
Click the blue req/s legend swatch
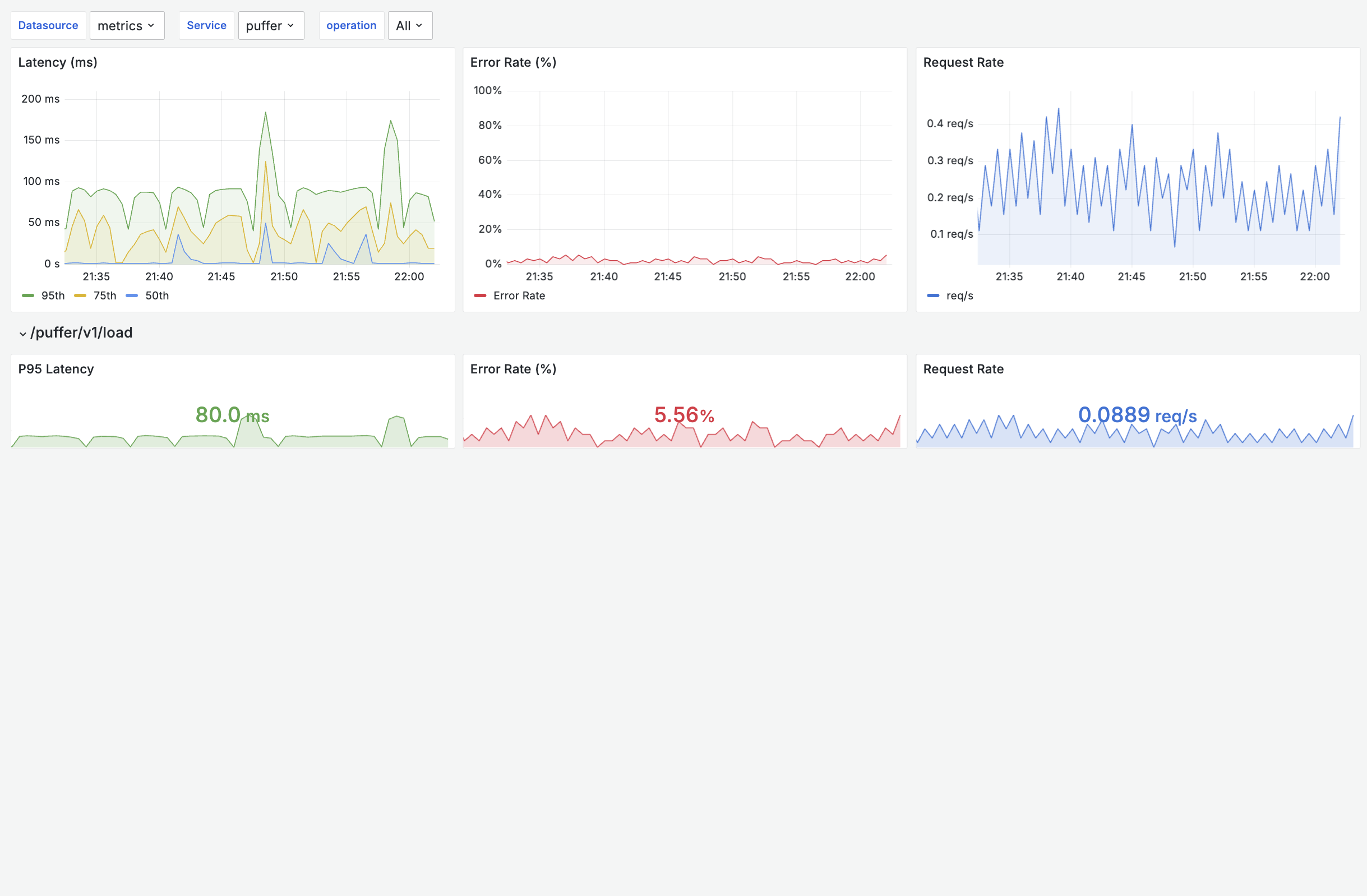tap(933, 296)
